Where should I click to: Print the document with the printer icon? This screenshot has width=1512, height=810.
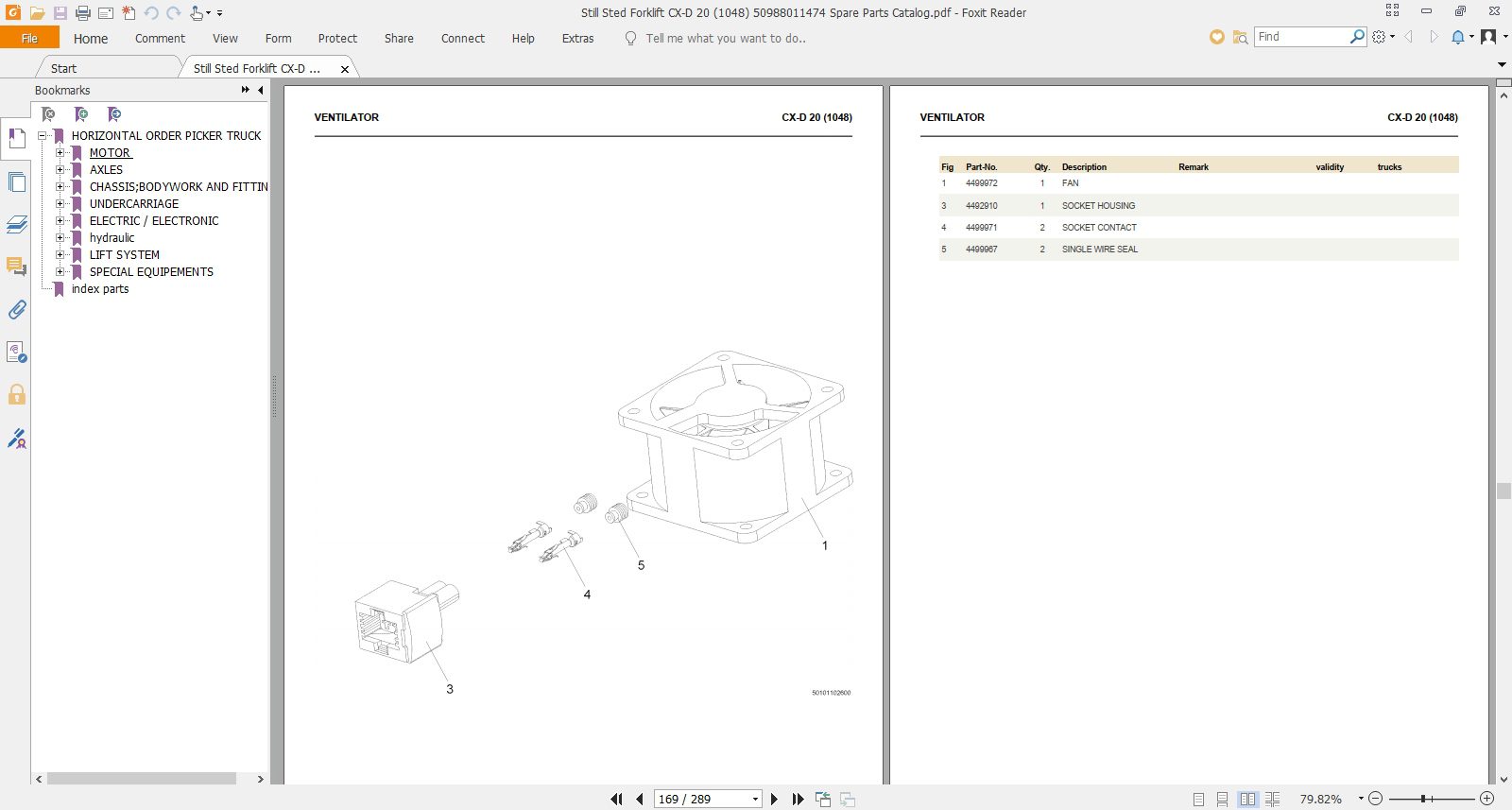coord(82,13)
